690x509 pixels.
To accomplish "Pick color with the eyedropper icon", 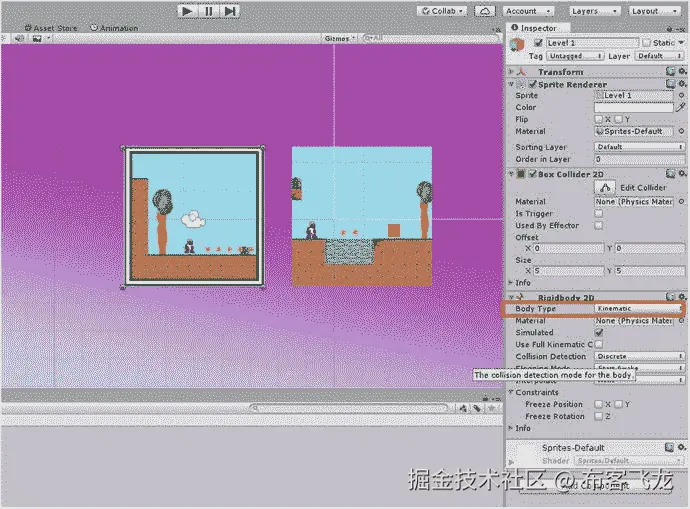I will click(x=681, y=107).
